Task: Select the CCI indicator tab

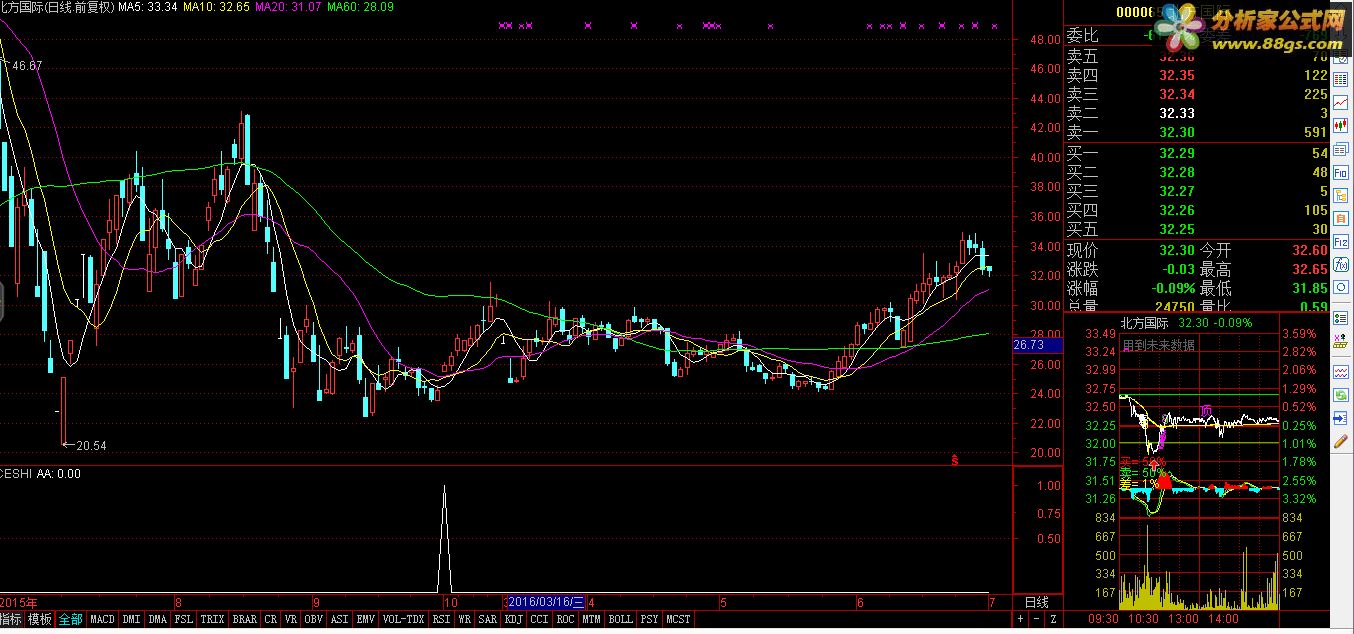Action: 539,619
